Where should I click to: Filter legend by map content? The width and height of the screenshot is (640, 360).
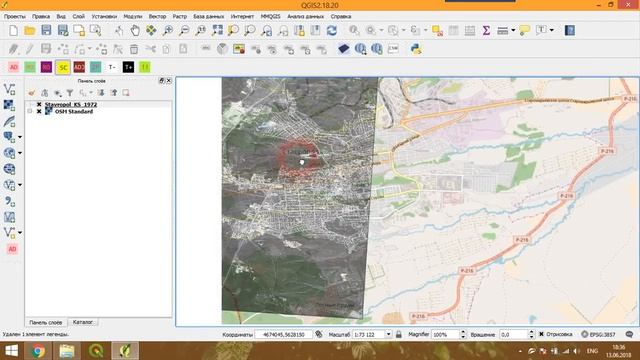pos(70,93)
